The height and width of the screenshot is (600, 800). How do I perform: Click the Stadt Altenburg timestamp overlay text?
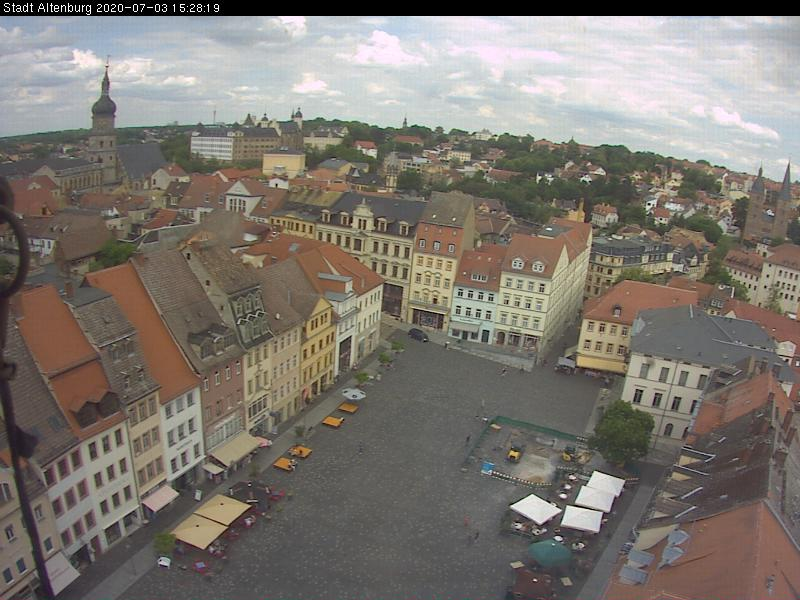111,8
